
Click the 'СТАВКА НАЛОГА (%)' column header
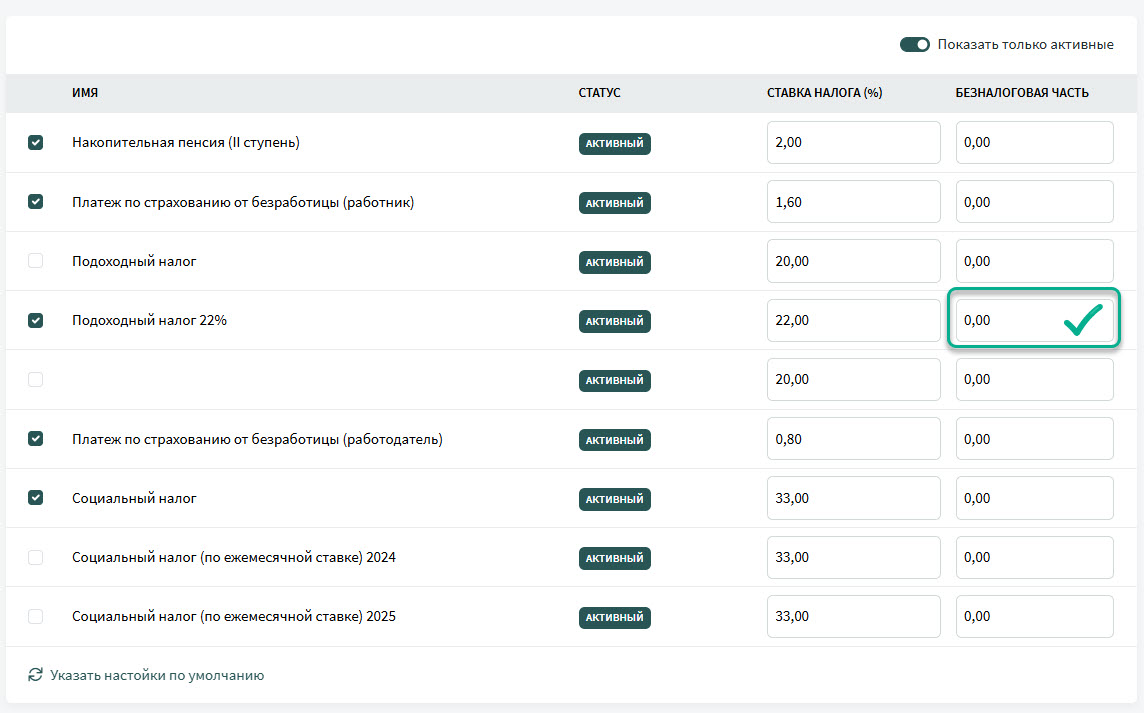824,93
